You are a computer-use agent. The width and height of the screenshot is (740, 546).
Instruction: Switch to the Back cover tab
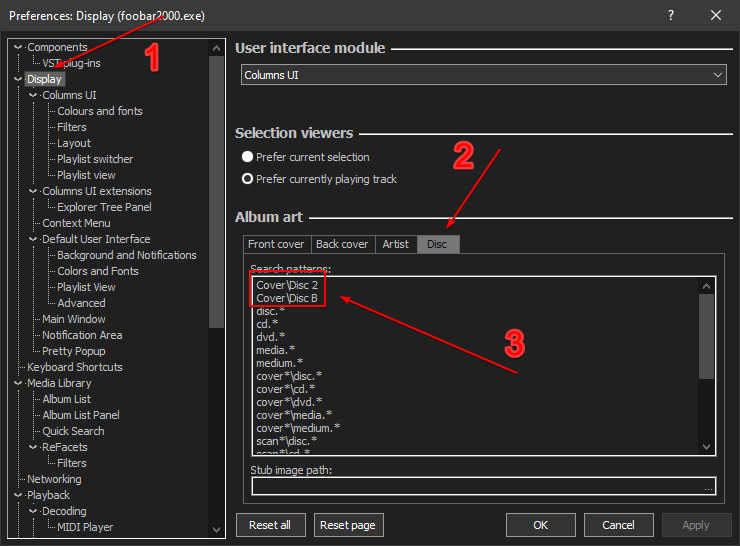(x=342, y=244)
